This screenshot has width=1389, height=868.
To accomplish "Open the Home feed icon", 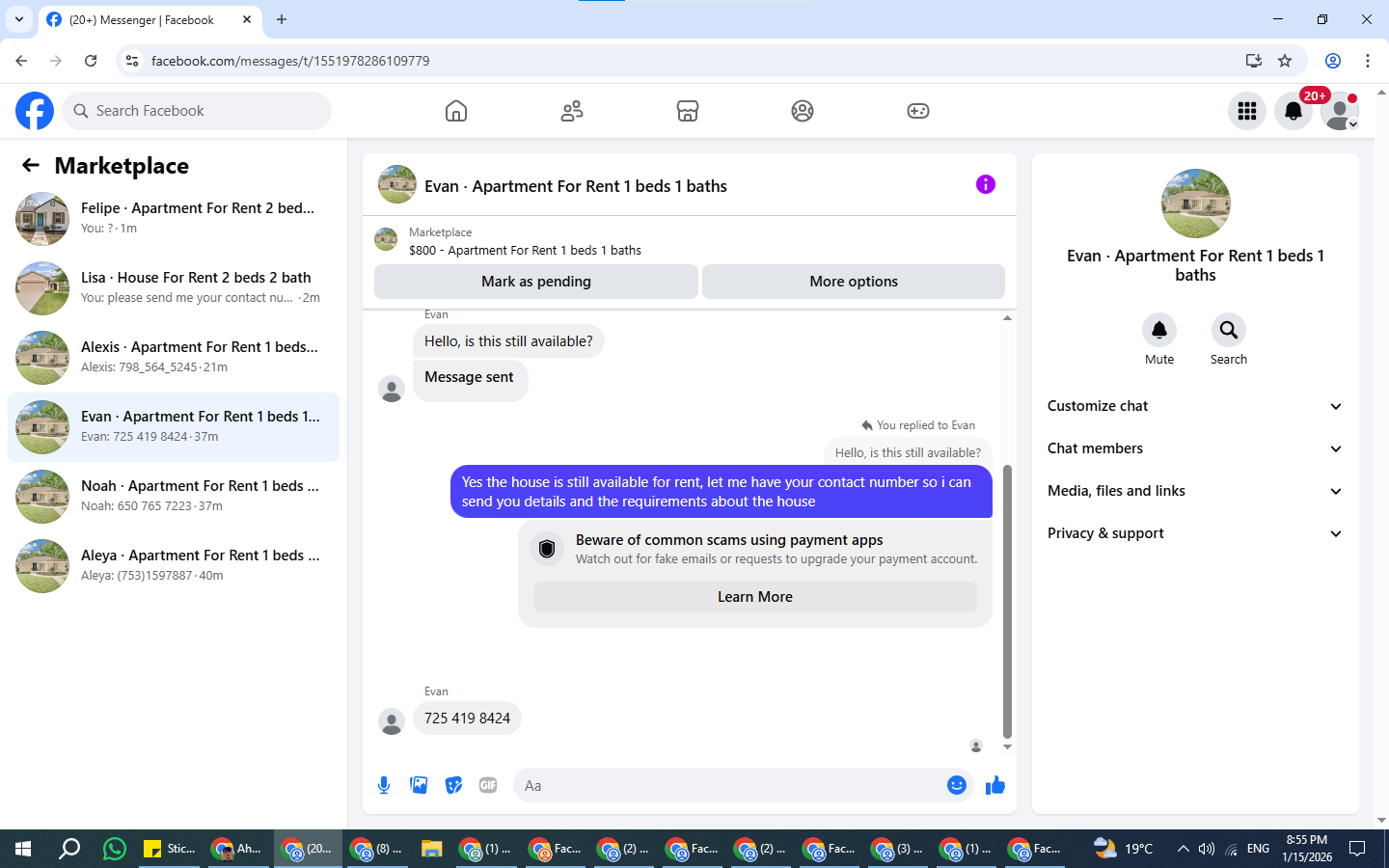I will point(456,111).
